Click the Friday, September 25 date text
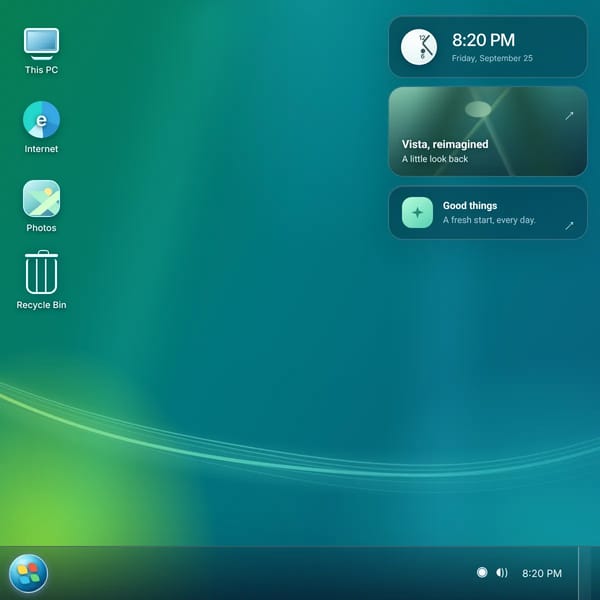The width and height of the screenshot is (600, 600). click(x=492, y=58)
